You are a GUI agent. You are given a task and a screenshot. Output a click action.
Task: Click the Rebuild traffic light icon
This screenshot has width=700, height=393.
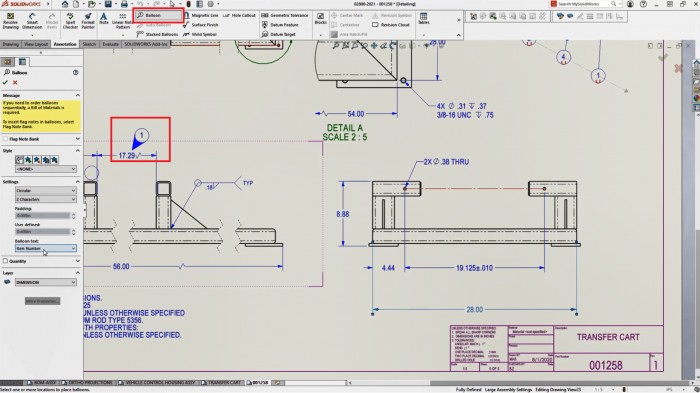click(188, 4)
